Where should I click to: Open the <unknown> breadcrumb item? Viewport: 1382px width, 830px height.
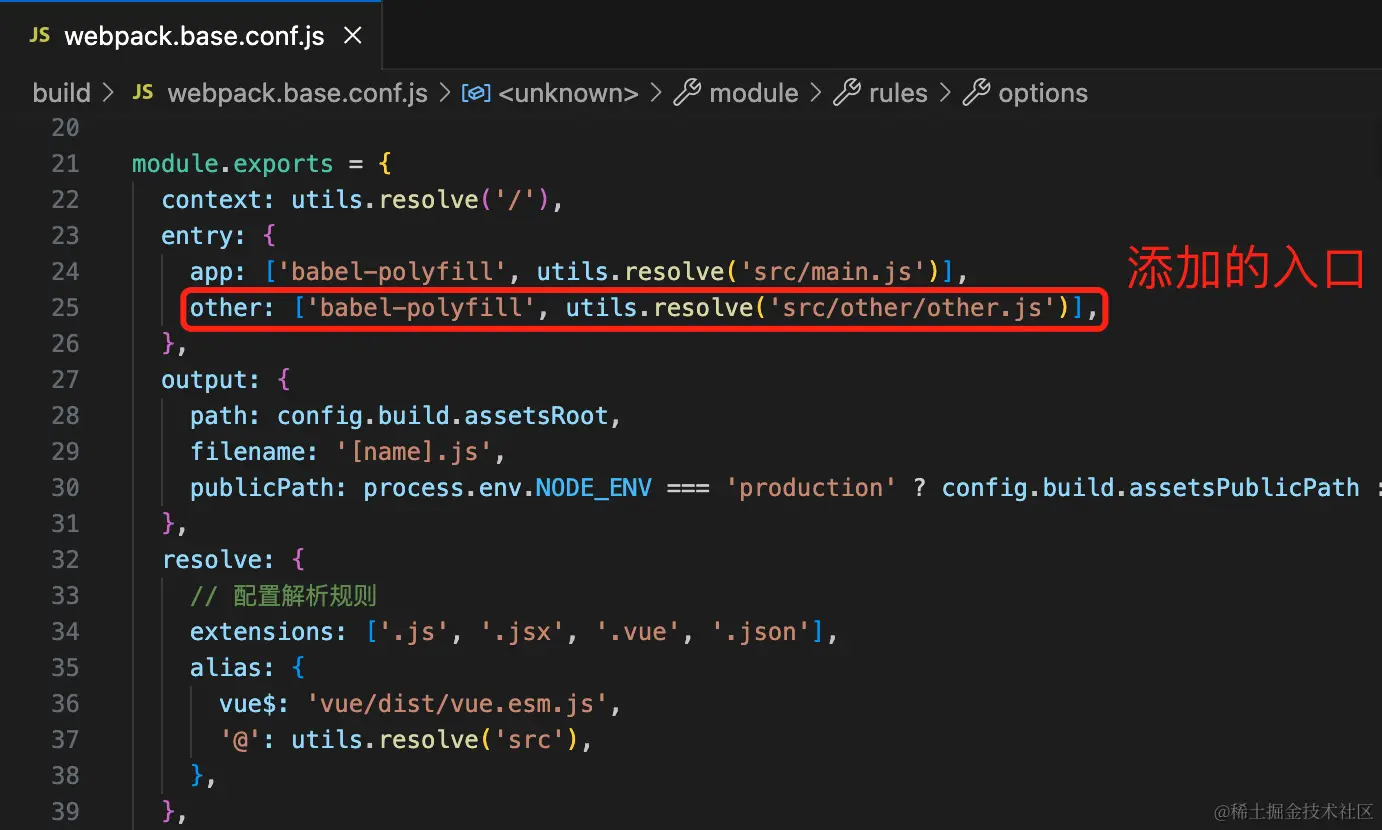tap(568, 93)
